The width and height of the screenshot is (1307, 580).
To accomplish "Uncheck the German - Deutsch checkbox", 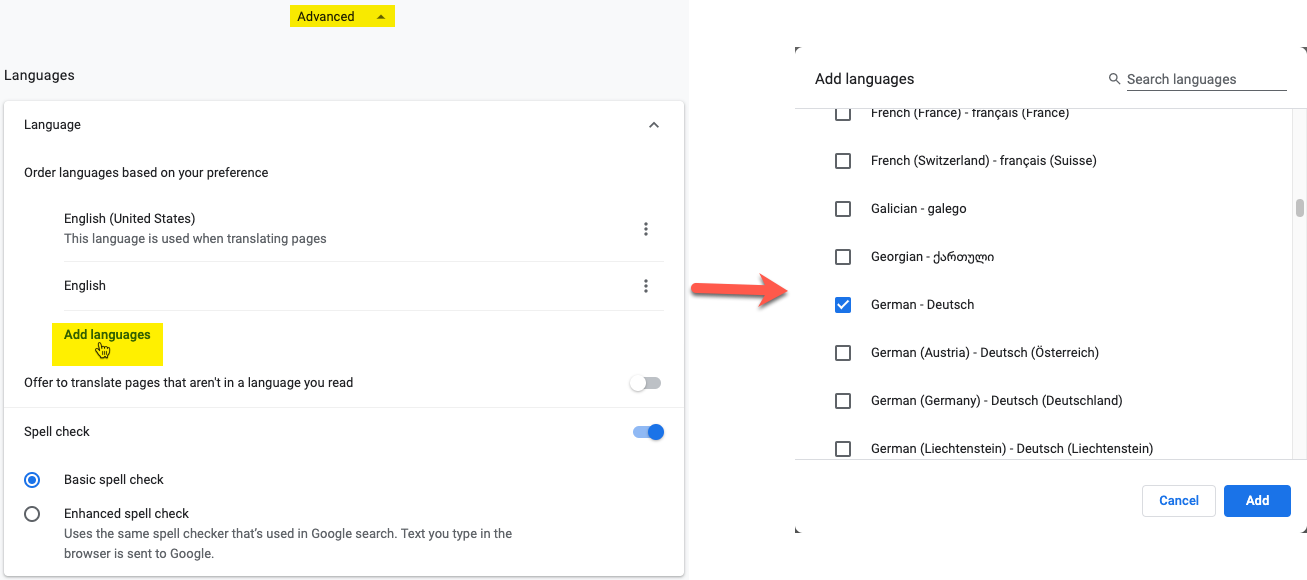I will 843,305.
